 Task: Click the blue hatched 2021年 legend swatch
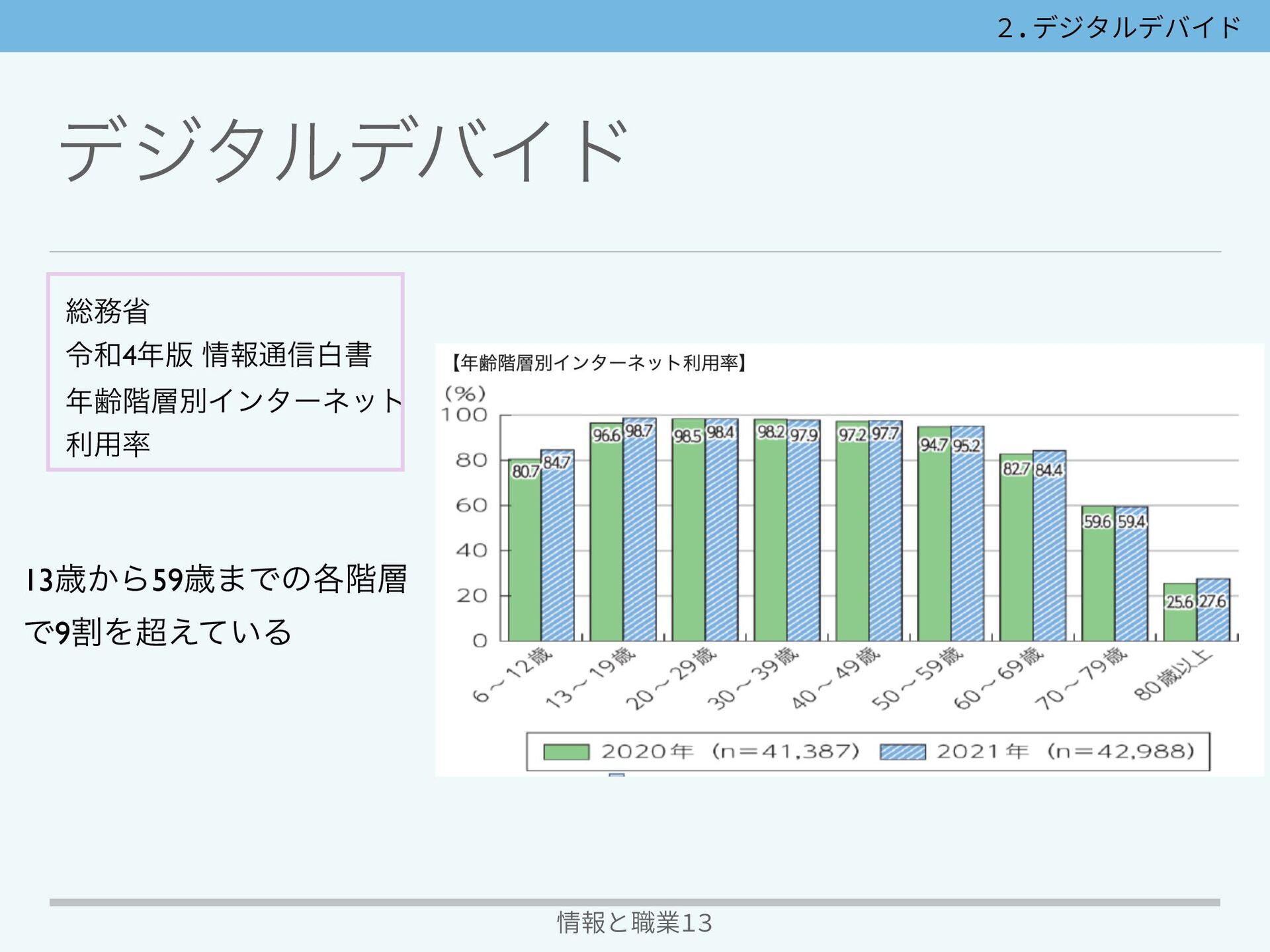(x=902, y=752)
